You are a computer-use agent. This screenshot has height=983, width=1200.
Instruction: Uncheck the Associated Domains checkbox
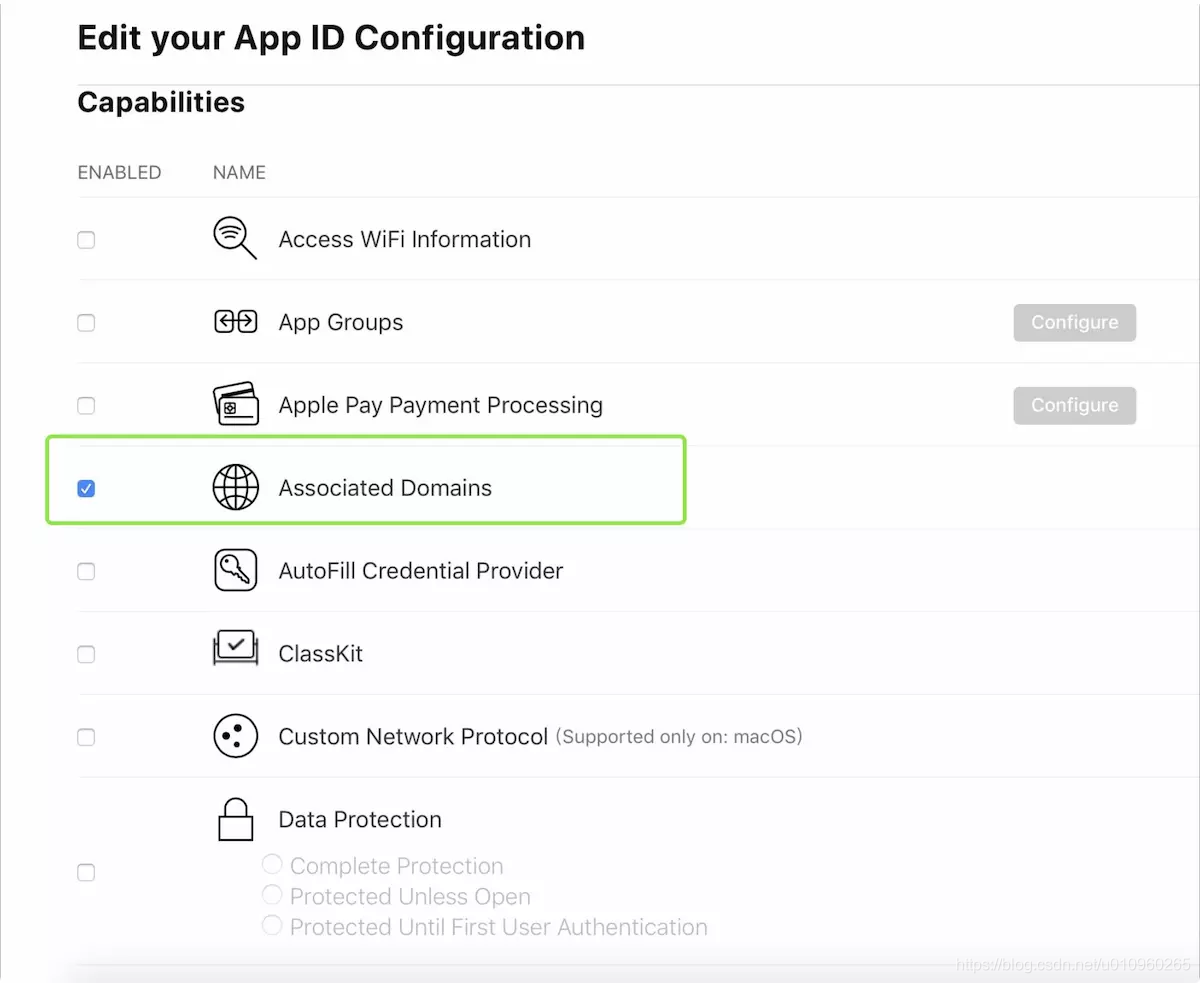(x=86, y=489)
